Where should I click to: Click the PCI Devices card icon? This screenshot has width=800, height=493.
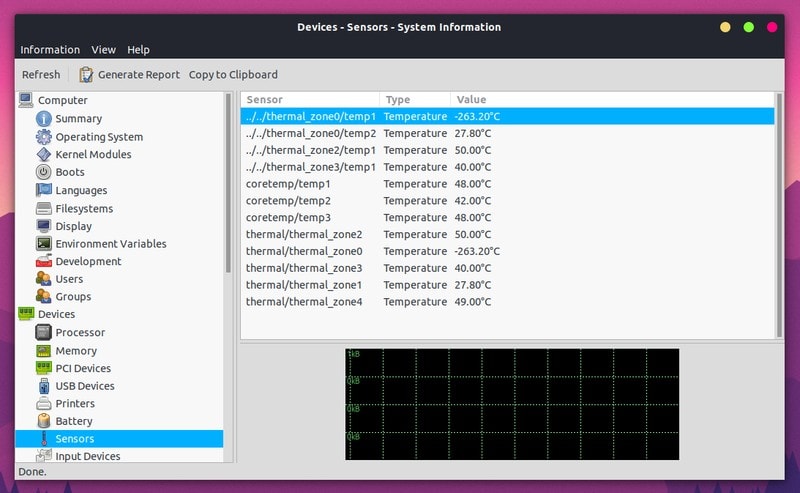pos(44,368)
